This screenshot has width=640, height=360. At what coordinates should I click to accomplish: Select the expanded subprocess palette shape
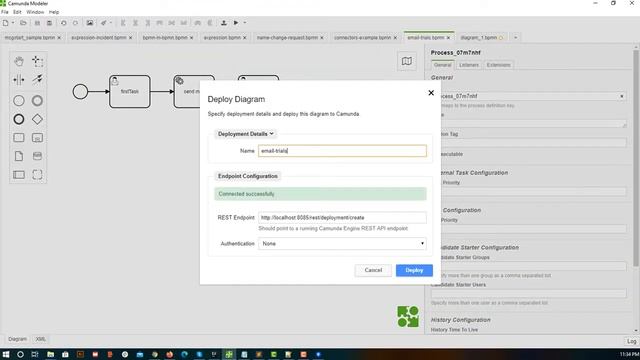click(x=37, y=138)
